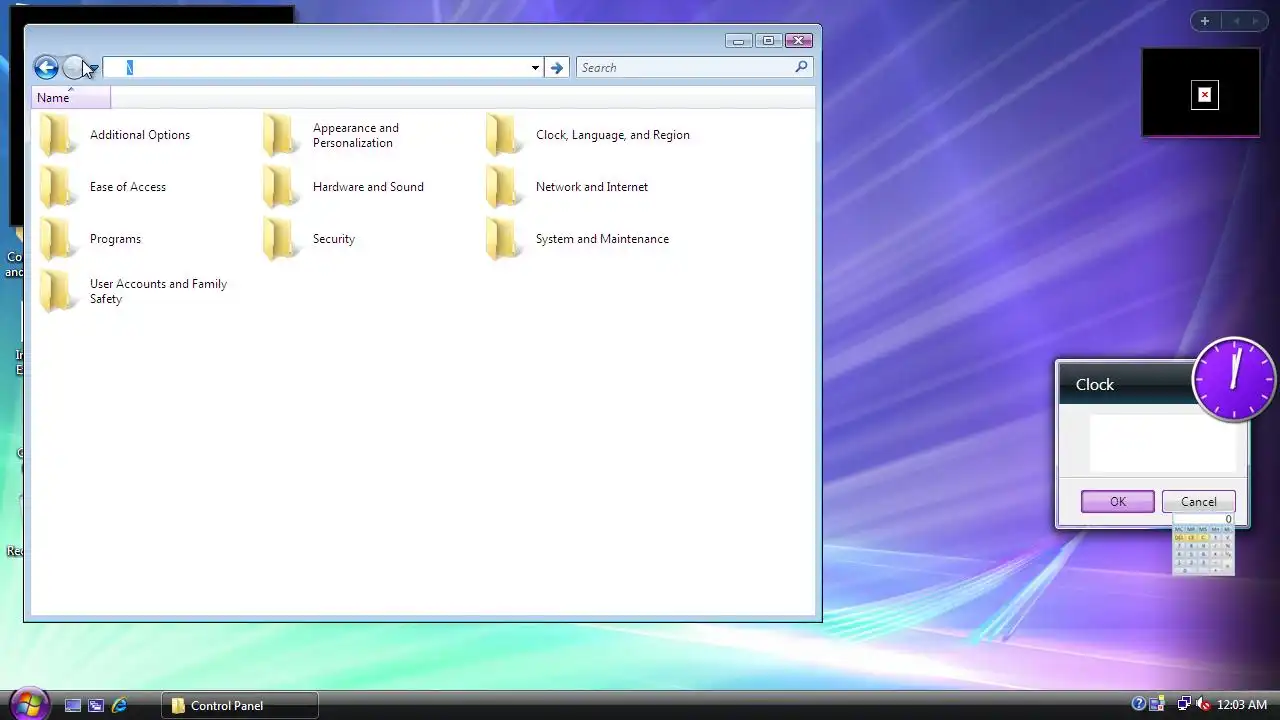The width and height of the screenshot is (1280, 720).
Task: Click the network tray icon
Action: [1184, 705]
